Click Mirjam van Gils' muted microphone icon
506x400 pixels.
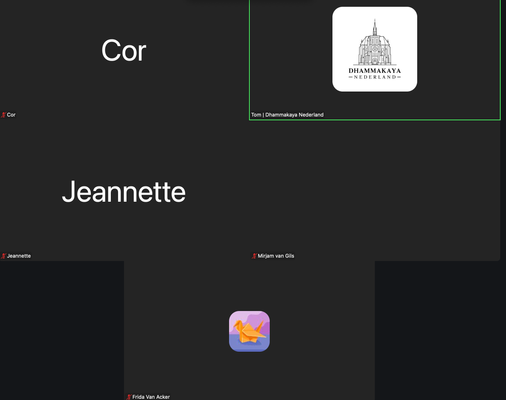tap(254, 256)
